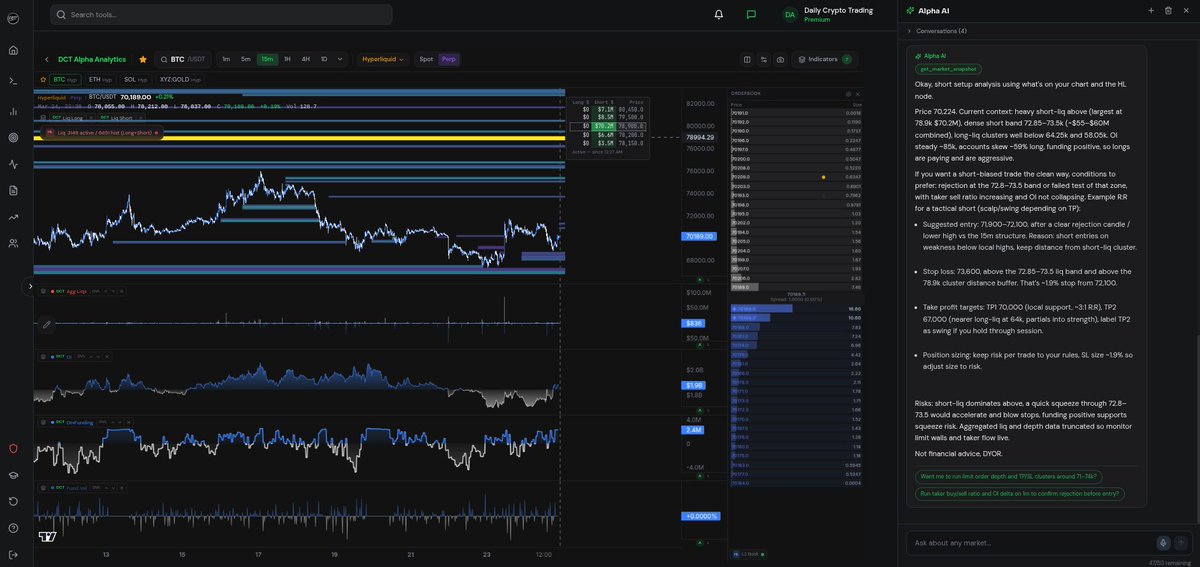Select the 4H timeframe
Viewport: 1200px width, 567px height.
point(305,59)
